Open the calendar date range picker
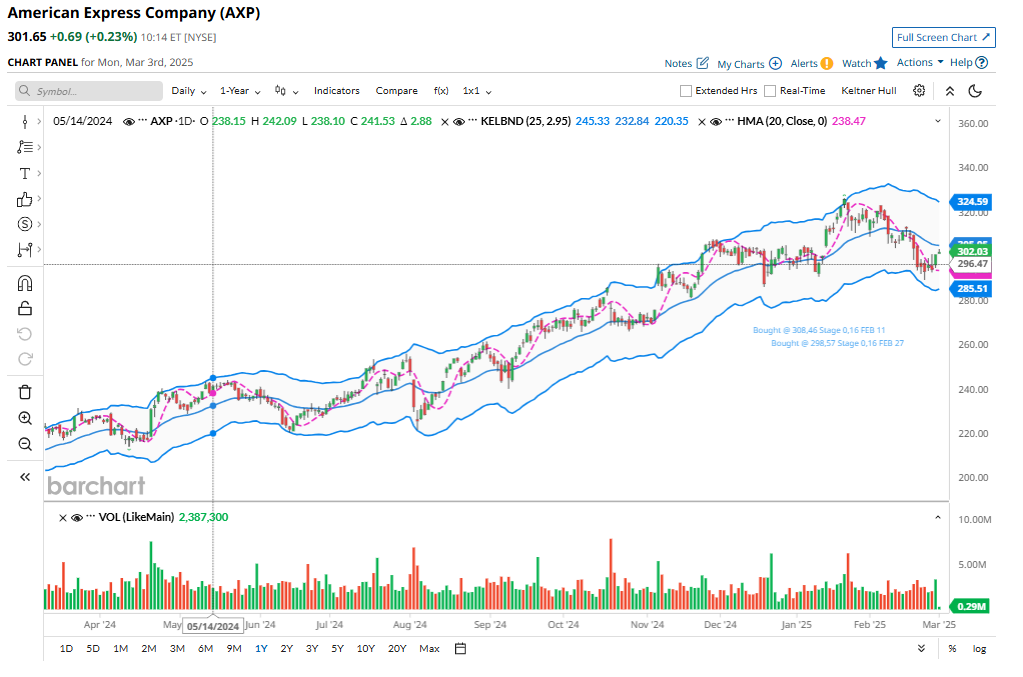Image resolution: width=1023 pixels, height=677 pixels. click(x=461, y=648)
